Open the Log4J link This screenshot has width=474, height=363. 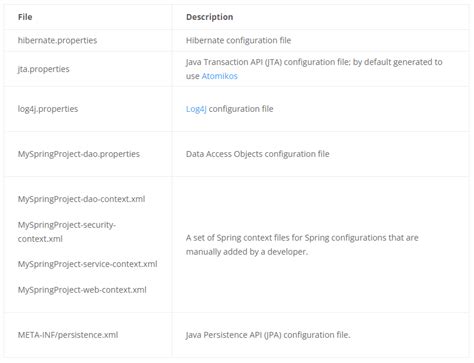coord(196,109)
